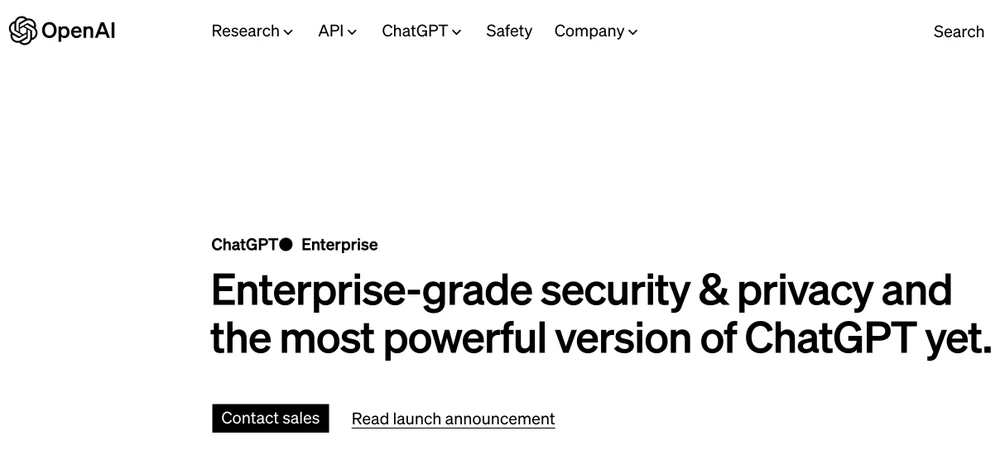Open the Company menu

coord(589,31)
